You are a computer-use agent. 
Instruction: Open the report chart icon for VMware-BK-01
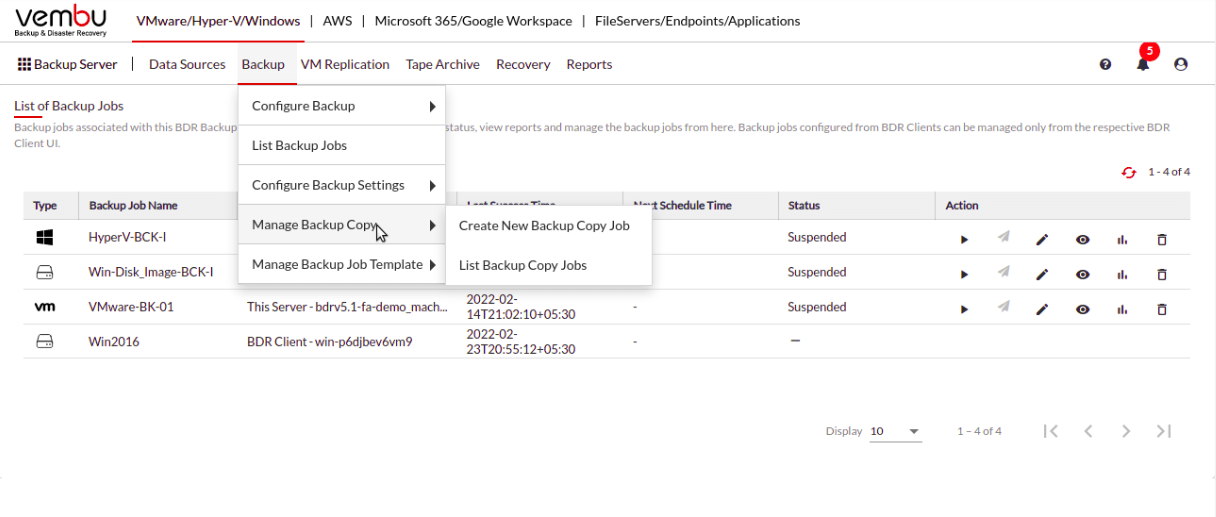click(x=1122, y=309)
